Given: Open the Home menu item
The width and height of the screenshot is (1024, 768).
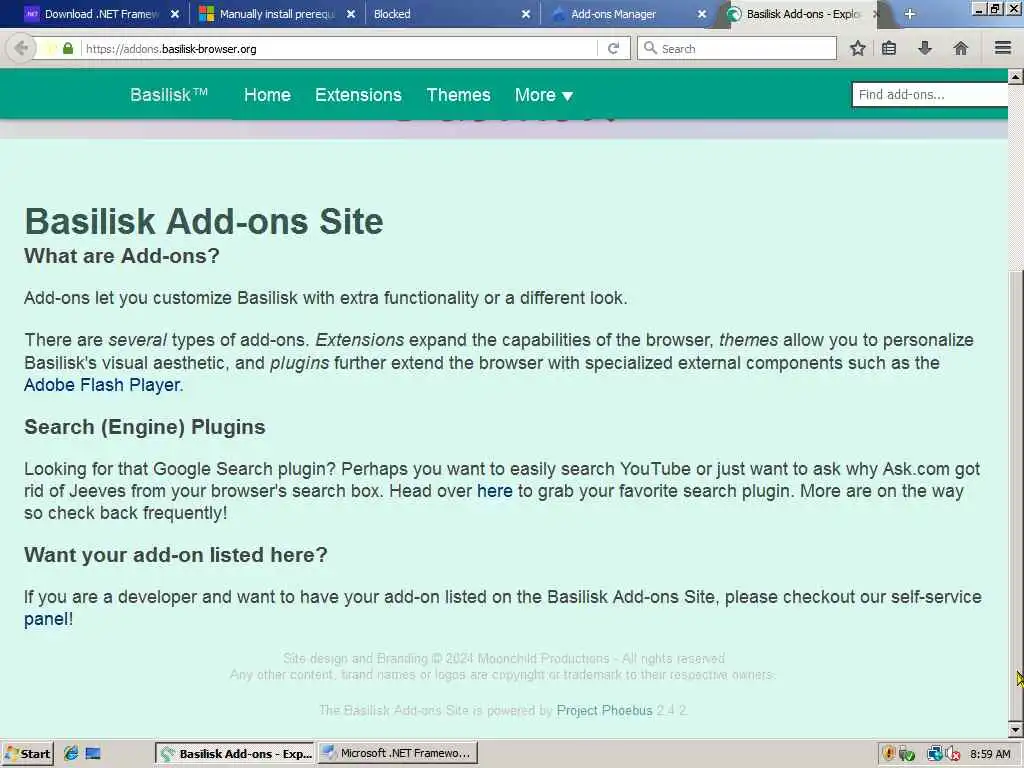Looking at the screenshot, I should click(267, 95).
